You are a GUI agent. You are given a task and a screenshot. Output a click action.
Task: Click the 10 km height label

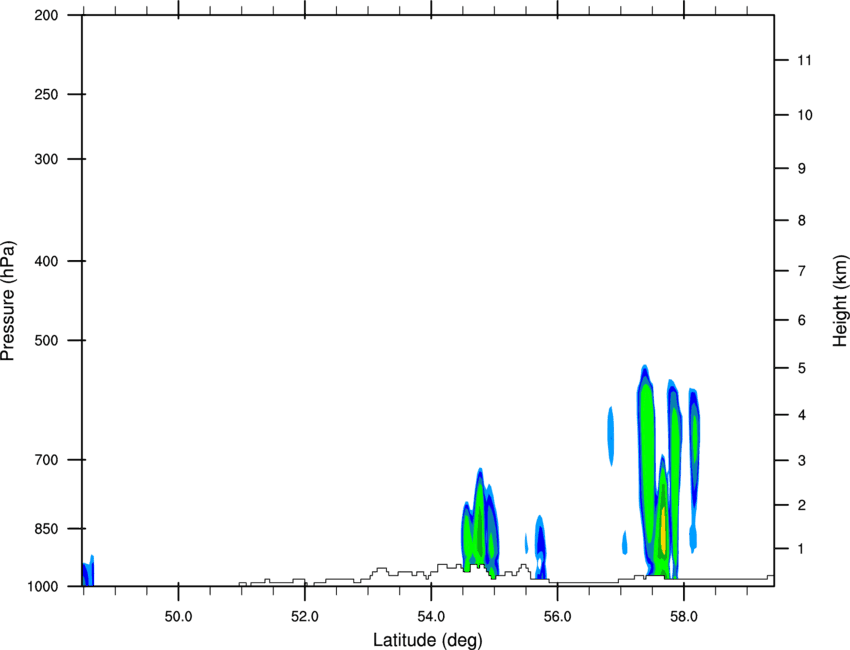(804, 115)
